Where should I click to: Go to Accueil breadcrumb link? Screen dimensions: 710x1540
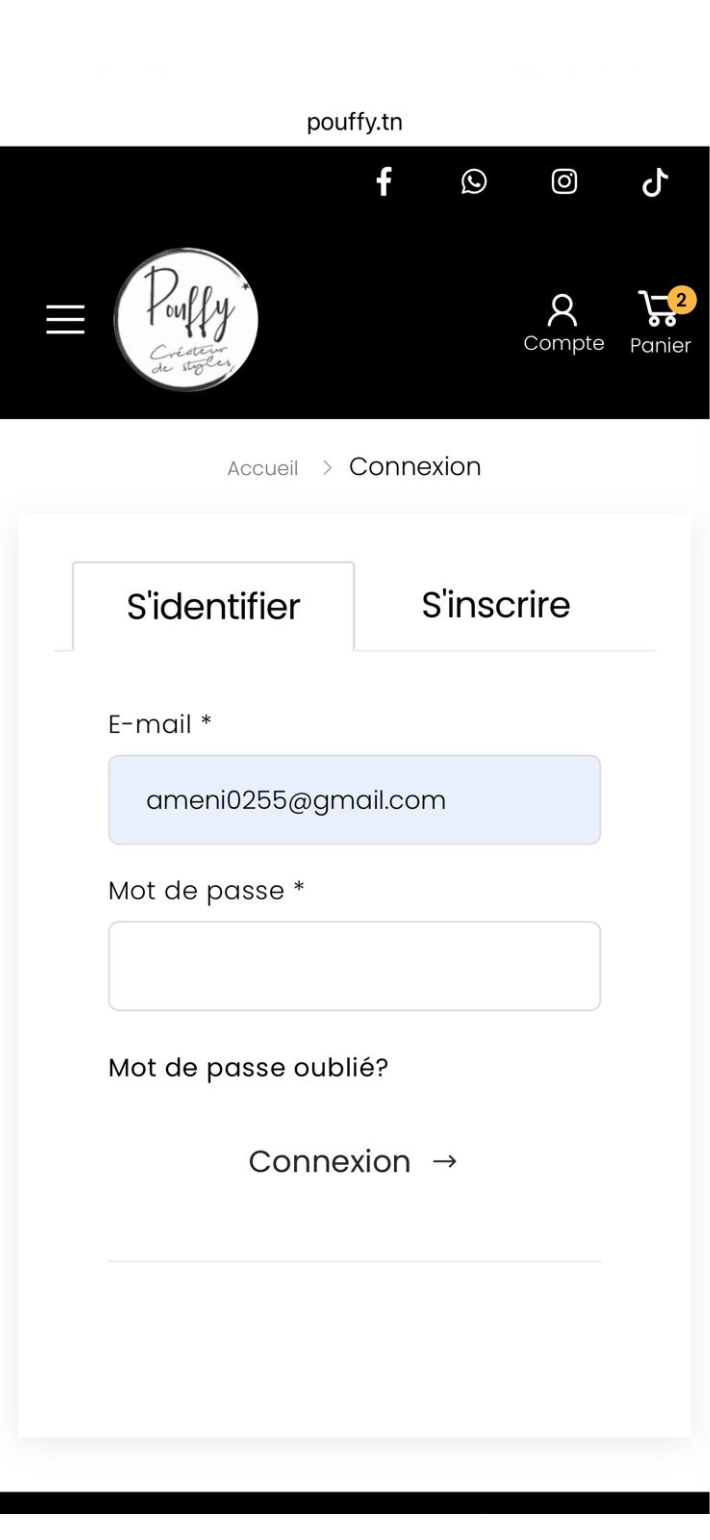pos(262,468)
